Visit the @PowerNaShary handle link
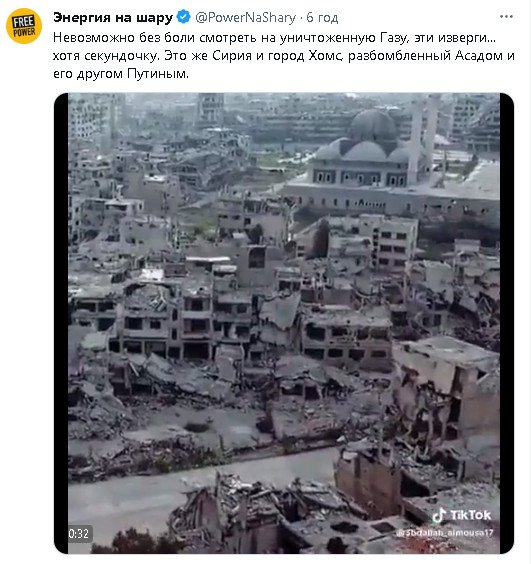The width and height of the screenshot is (531, 564). click(245, 17)
